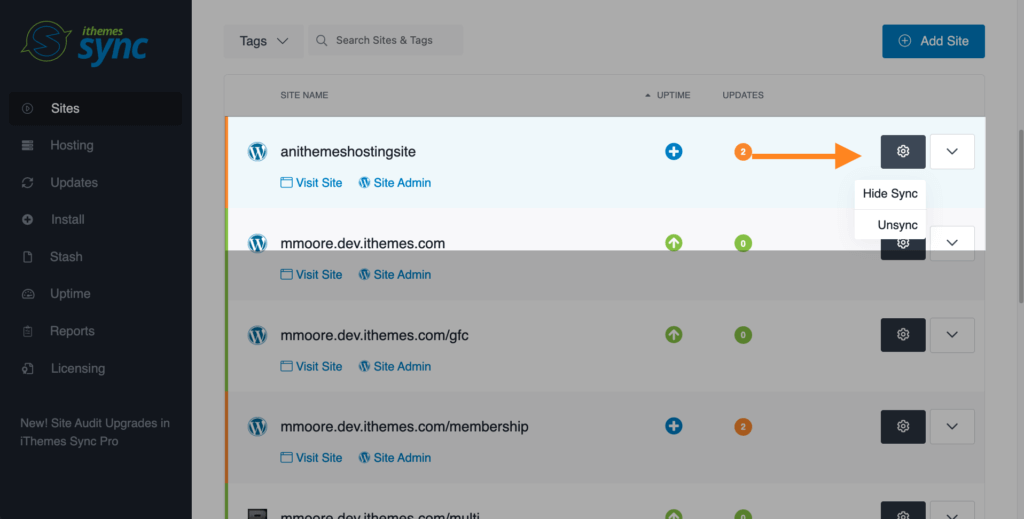Image resolution: width=1024 pixels, height=519 pixels.
Task: Navigate to Uptime in sidebar
Action: (70, 294)
